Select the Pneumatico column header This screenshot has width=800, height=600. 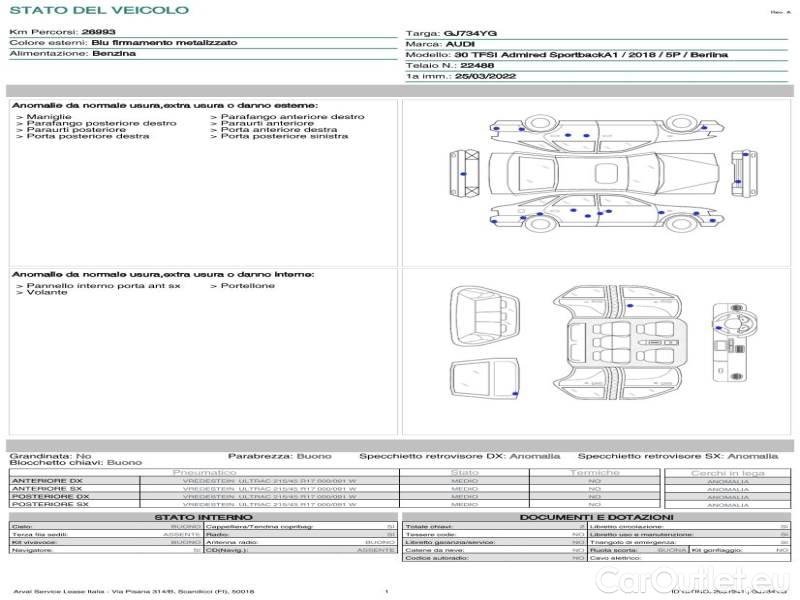click(x=204, y=472)
